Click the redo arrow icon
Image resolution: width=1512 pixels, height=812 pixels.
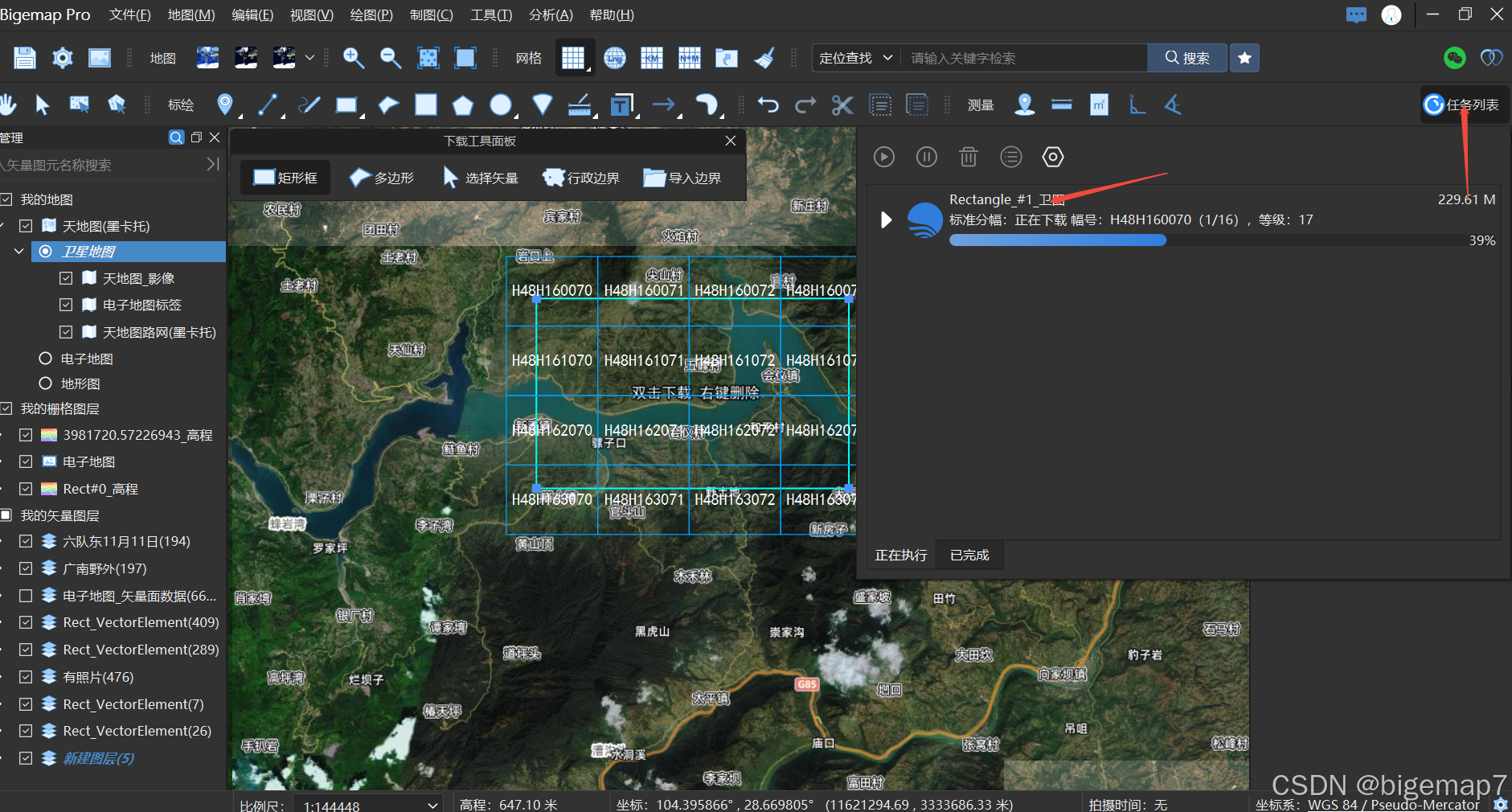[x=805, y=105]
